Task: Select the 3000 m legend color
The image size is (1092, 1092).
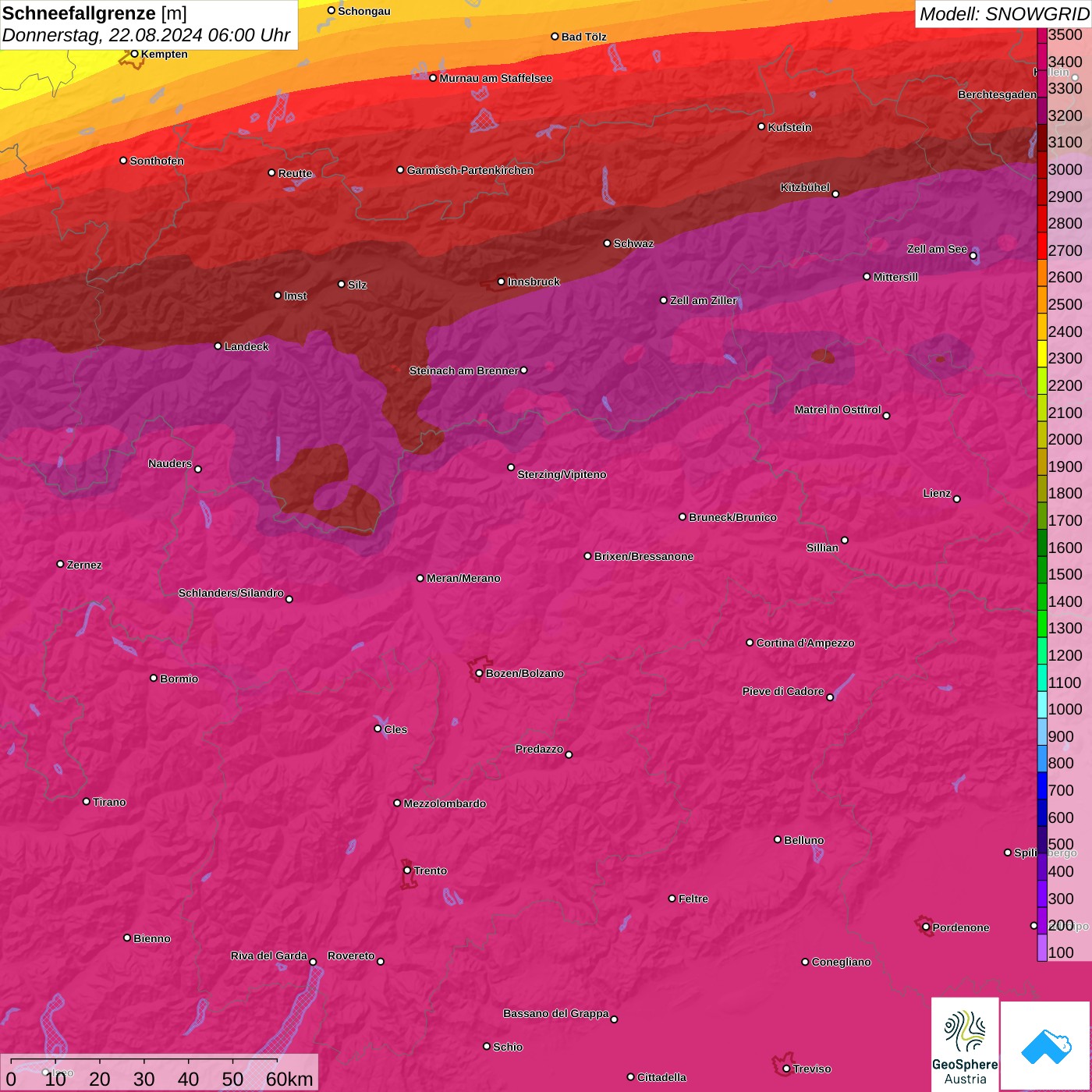Action: coord(1041,164)
